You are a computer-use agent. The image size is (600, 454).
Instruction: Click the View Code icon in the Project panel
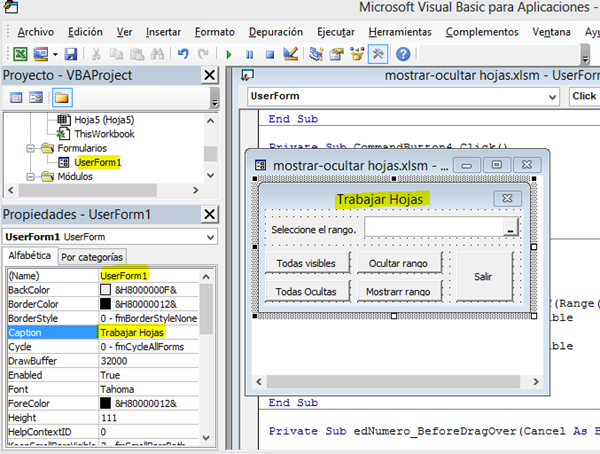tap(16, 97)
